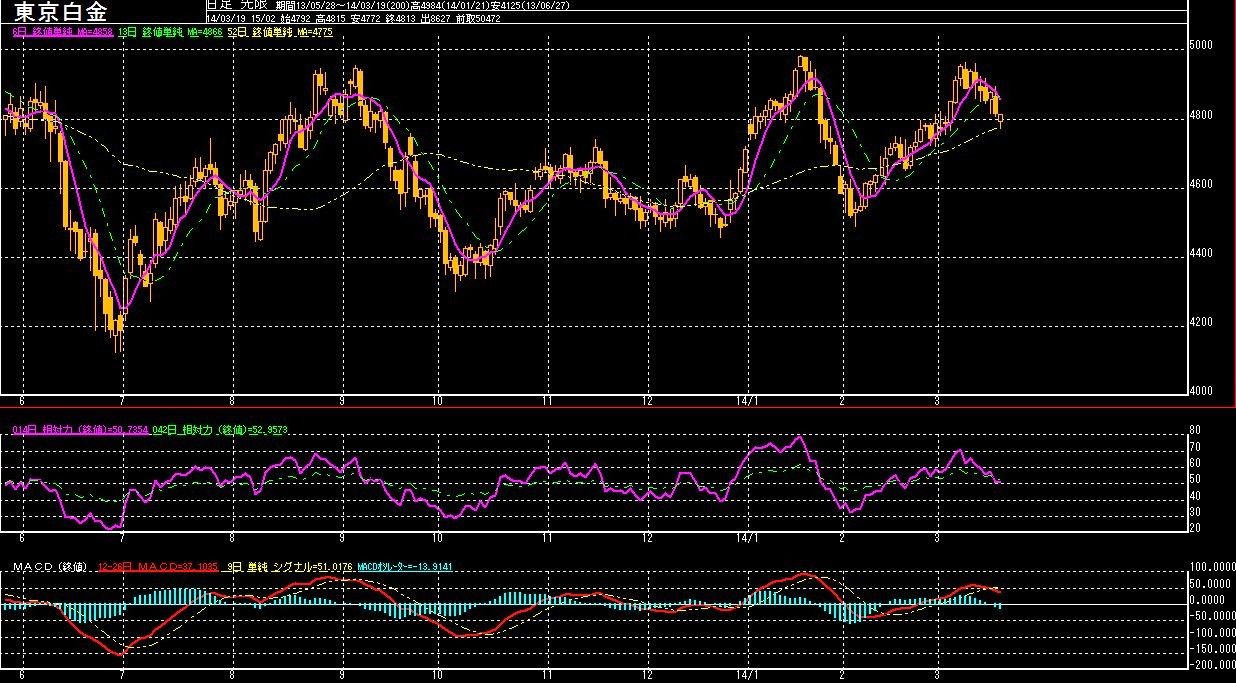Click the MACD (終値) panel title
Image resolution: width=1236 pixels, height=683 pixels.
[x=51, y=567]
